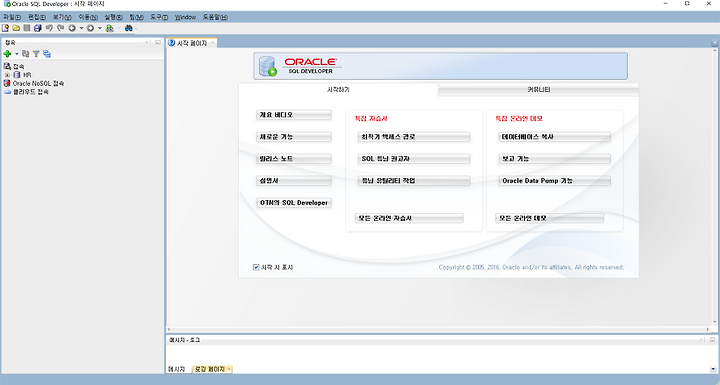Click the green plus New Connection icon
Viewport: 720px width, 385px height.
click(x=7, y=54)
